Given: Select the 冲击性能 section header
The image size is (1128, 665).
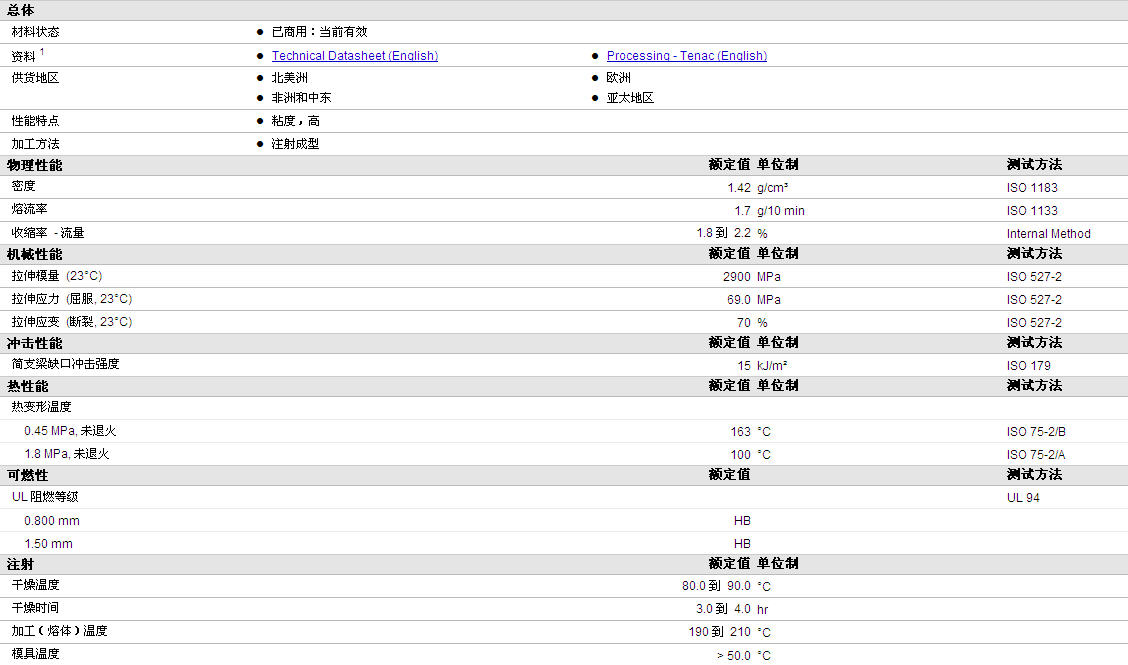Looking at the screenshot, I should pos(35,344).
